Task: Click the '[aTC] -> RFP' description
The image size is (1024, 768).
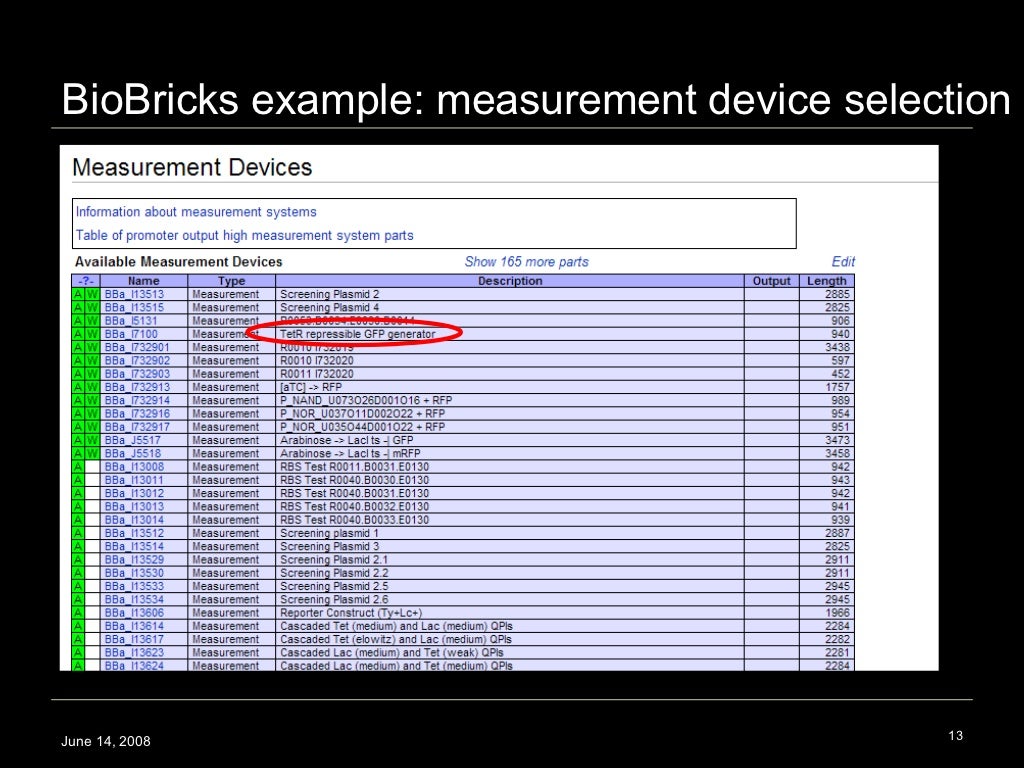Action: click(311, 387)
